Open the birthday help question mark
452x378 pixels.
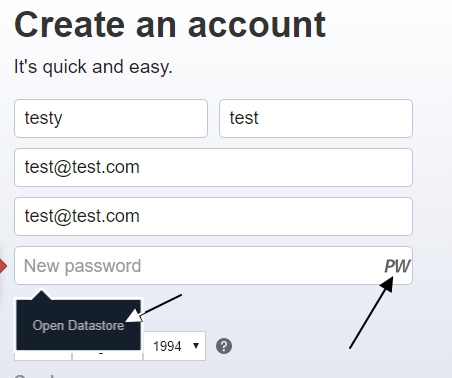(224, 346)
